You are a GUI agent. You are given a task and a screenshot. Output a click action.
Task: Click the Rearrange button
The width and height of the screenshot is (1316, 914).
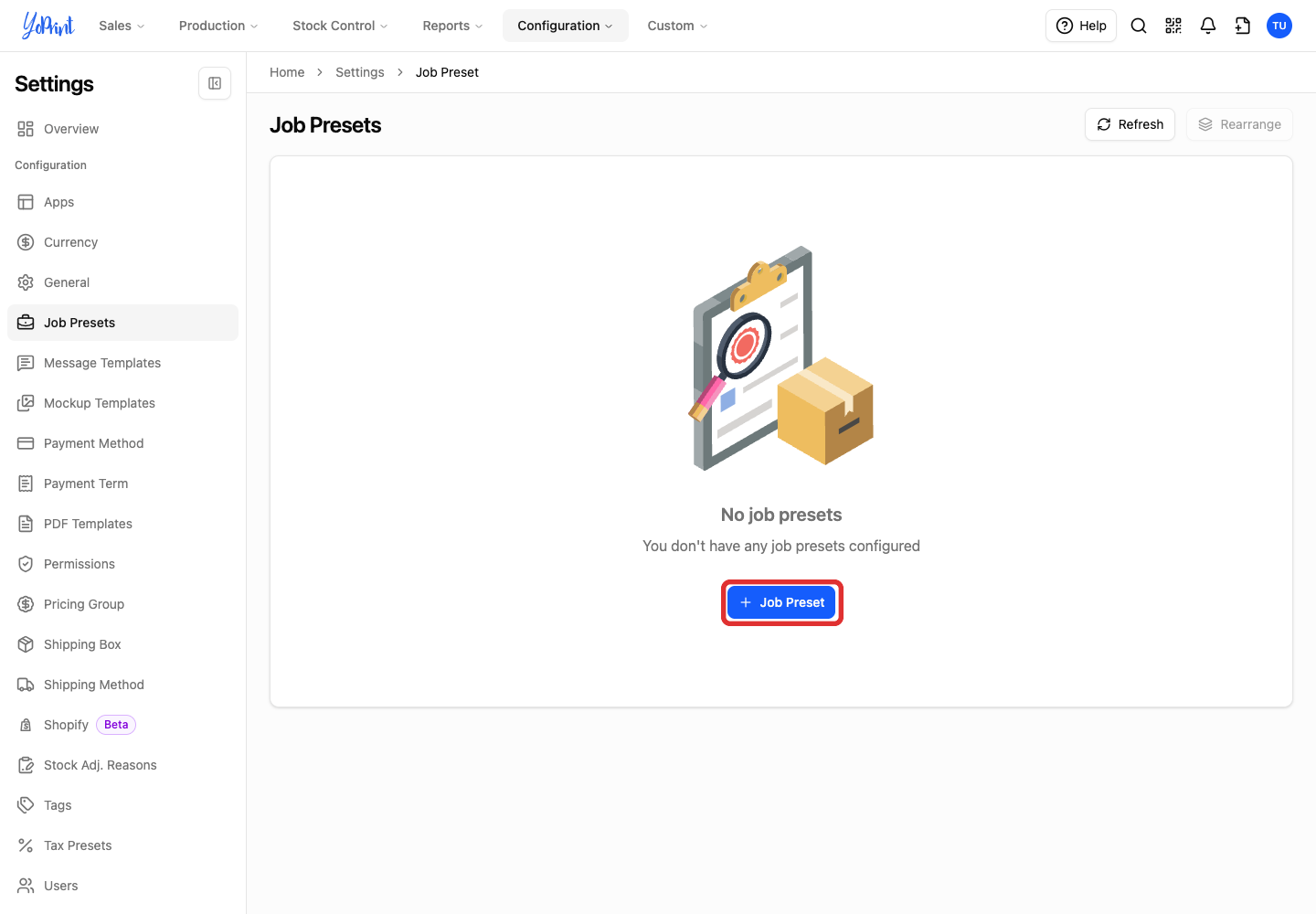(1239, 124)
